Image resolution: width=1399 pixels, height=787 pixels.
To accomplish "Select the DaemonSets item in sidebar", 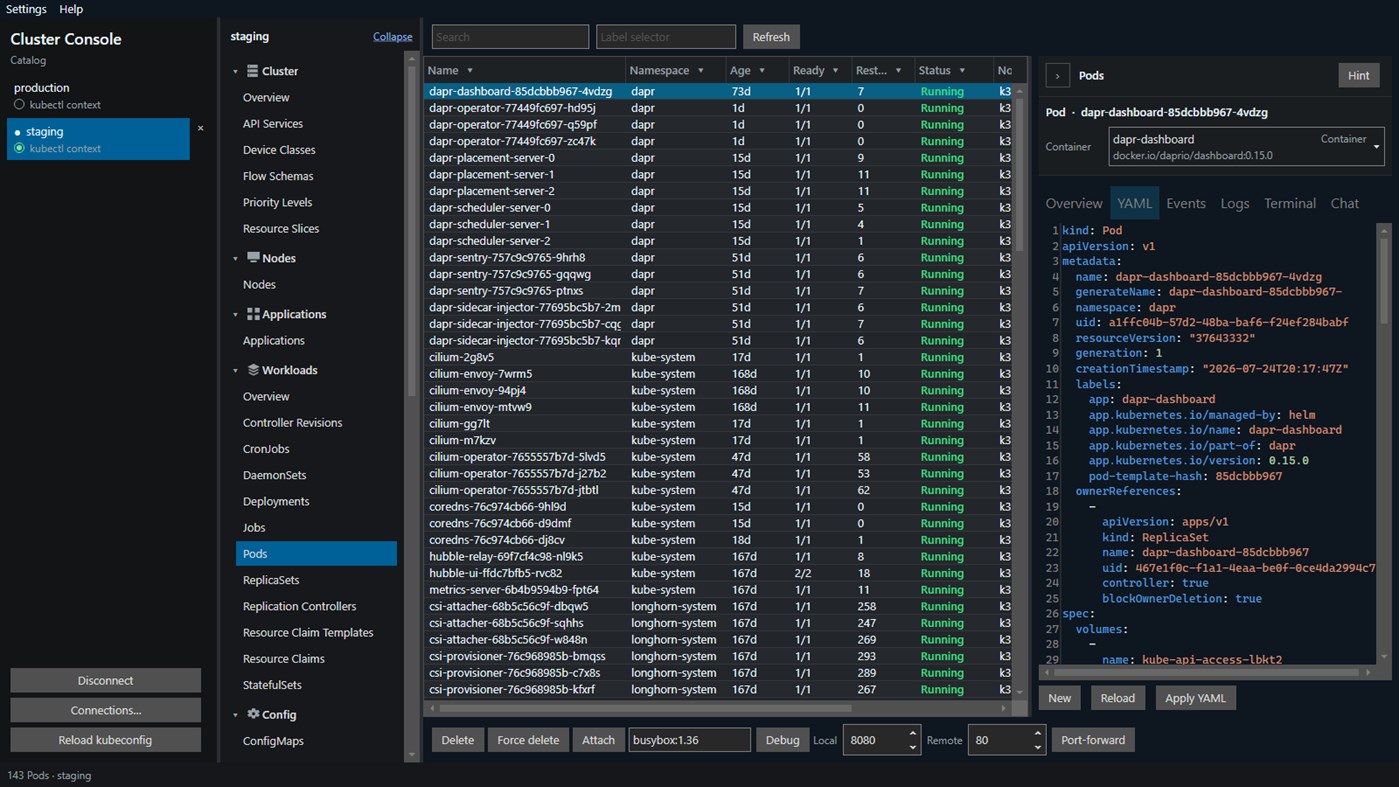I will pos(316,475).
